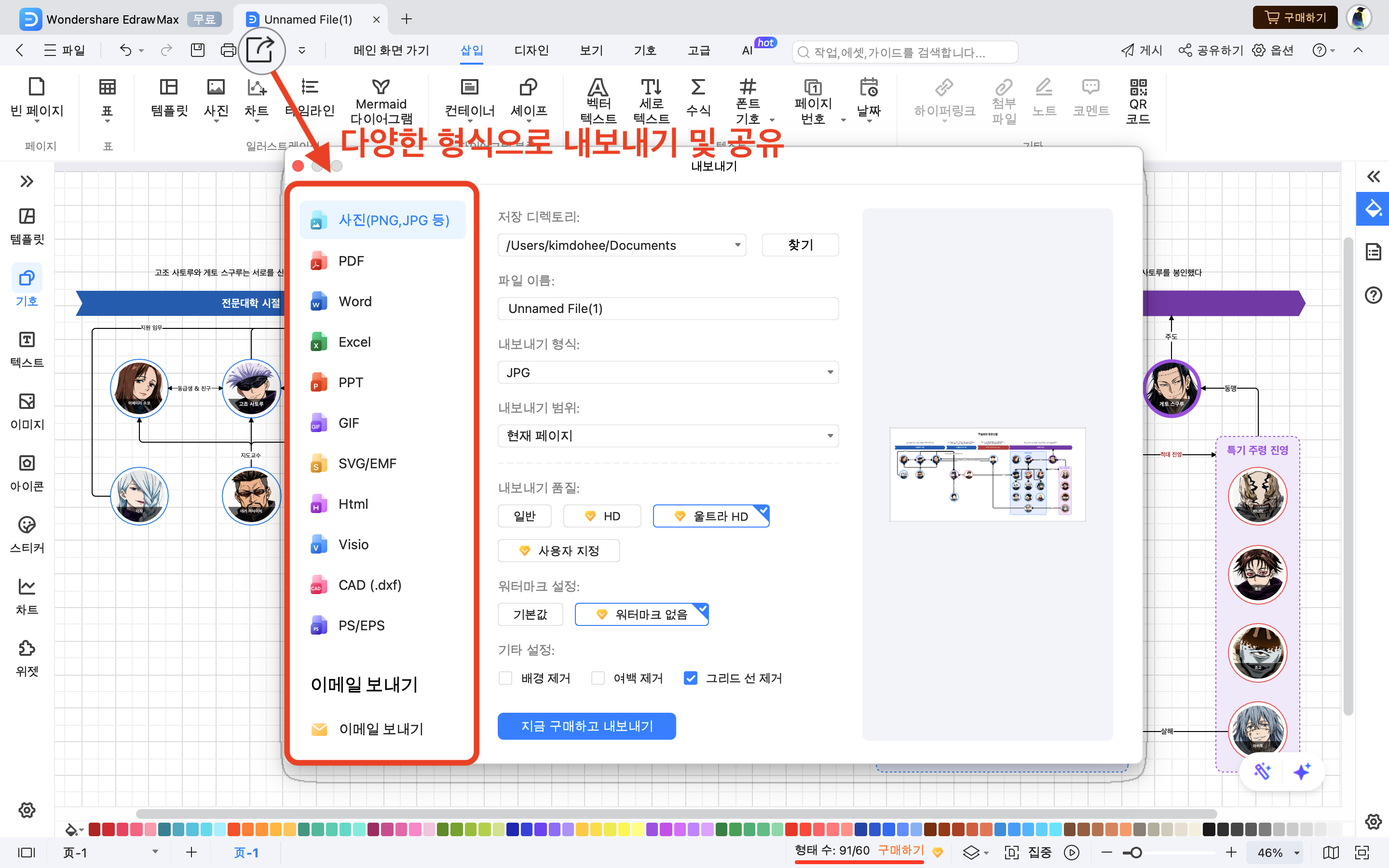The image size is (1389, 868).
Task: Enable the 여백 제거 checkbox
Action: click(x=598, y=678)
